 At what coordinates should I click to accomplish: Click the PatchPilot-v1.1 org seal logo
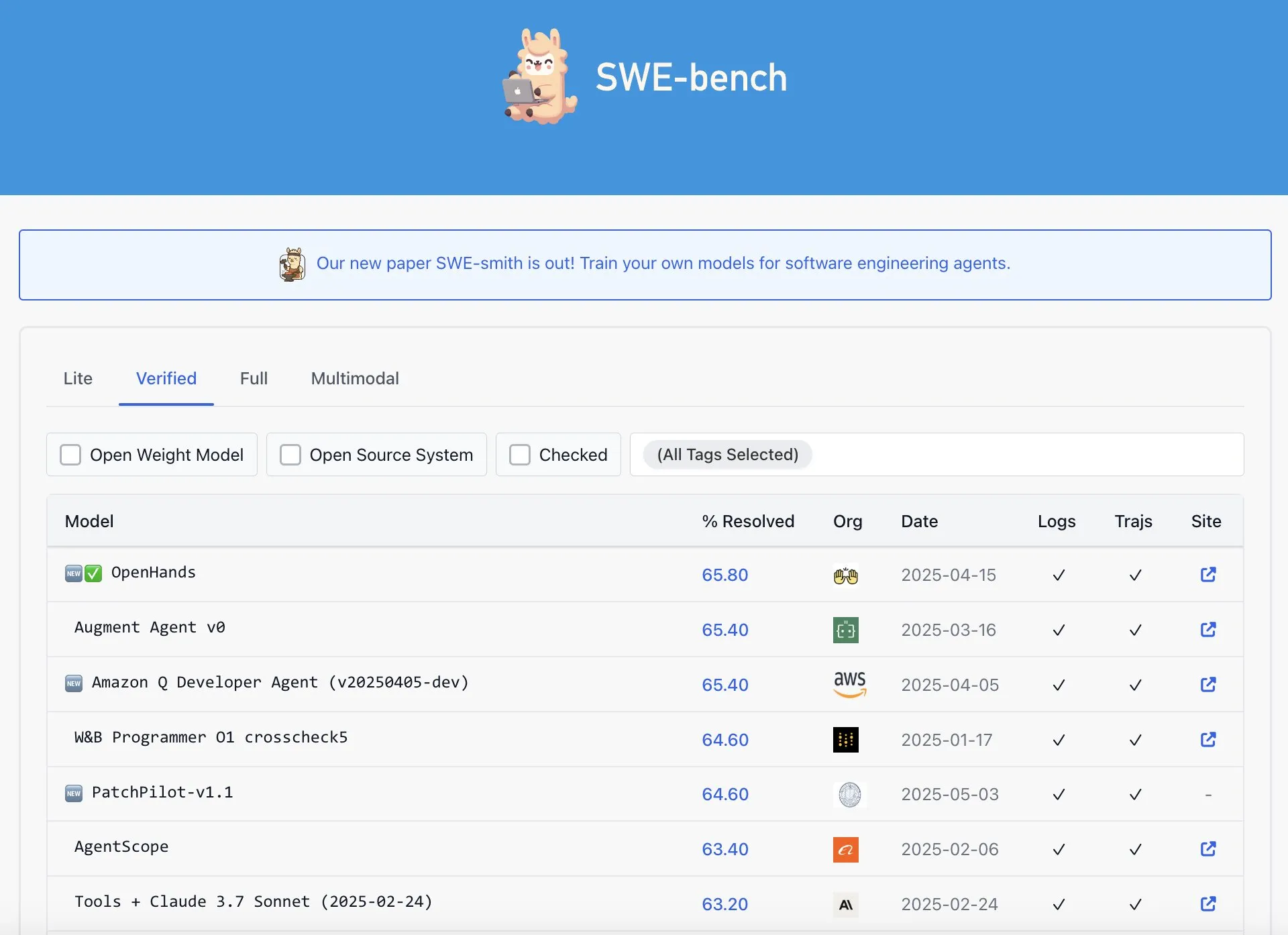point(850,795)
